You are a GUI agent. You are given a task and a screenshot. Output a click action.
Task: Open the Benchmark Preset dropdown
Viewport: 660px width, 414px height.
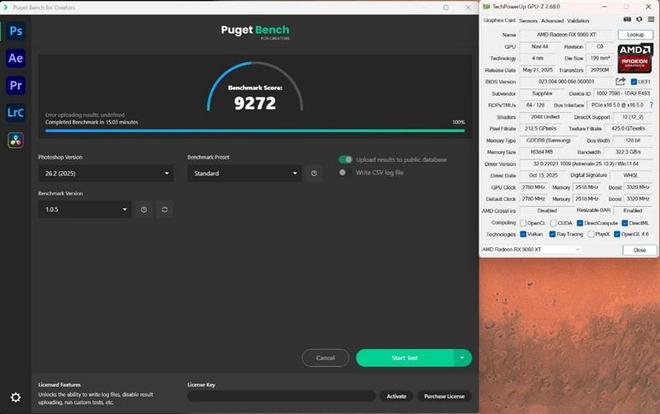coord(243,173)
